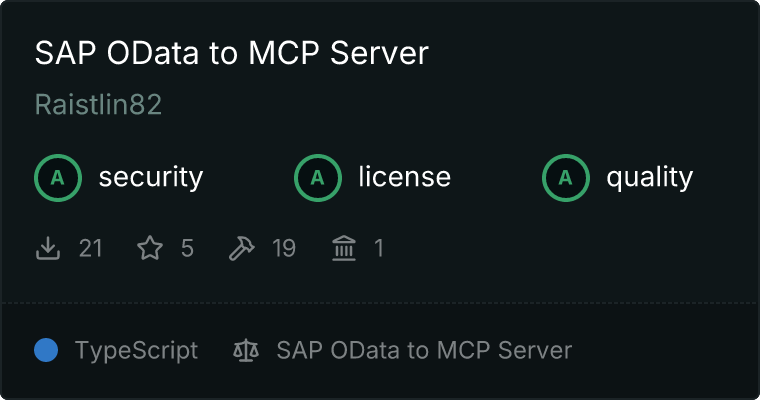
Task: Click the quality grade A badge
Action: click(566, 178)
